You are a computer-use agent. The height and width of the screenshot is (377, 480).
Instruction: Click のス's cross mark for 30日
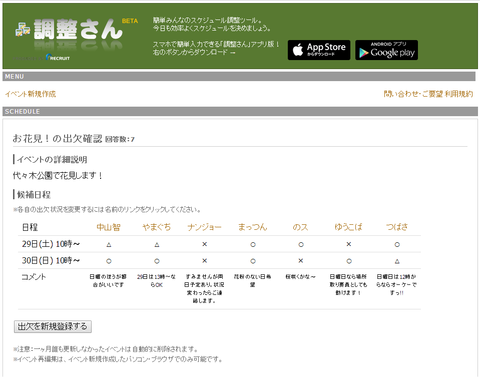tap(301, 261)
